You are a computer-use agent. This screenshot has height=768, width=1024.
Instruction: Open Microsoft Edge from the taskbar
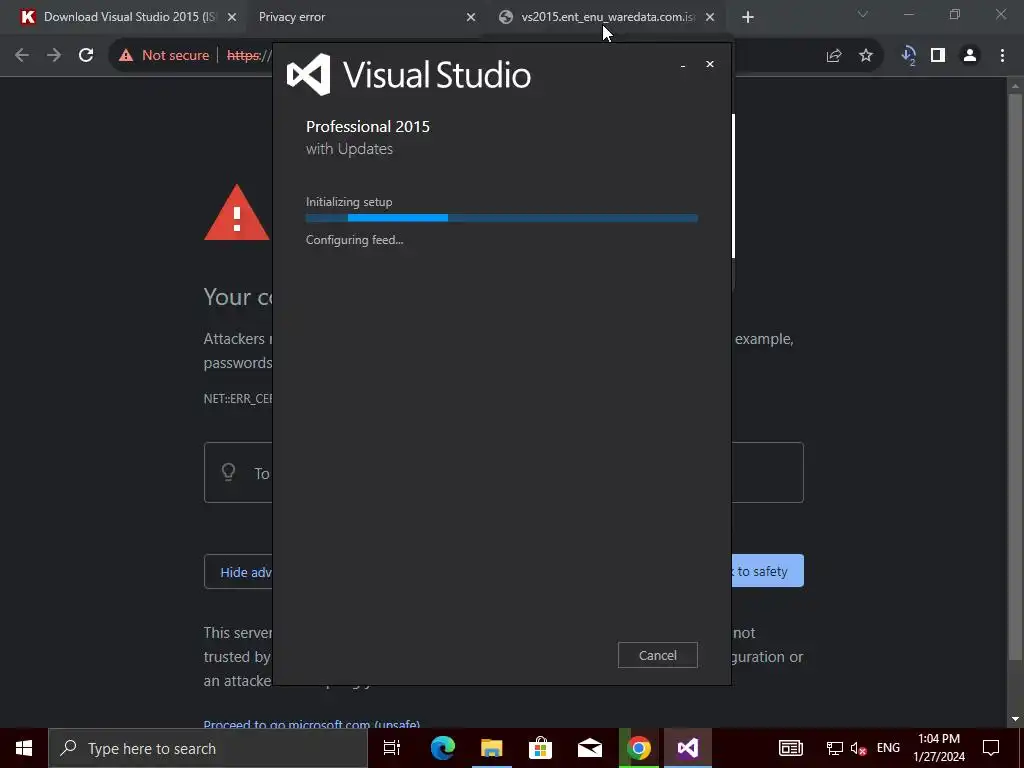(442, 748)
